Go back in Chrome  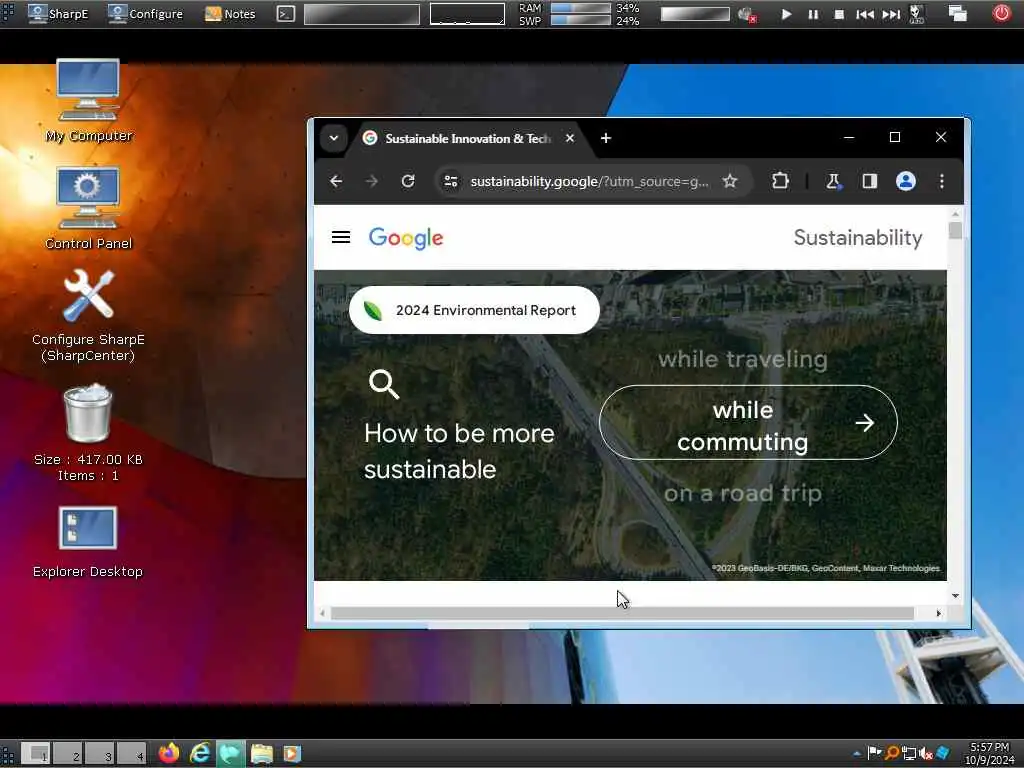click(x=336, y=181)
